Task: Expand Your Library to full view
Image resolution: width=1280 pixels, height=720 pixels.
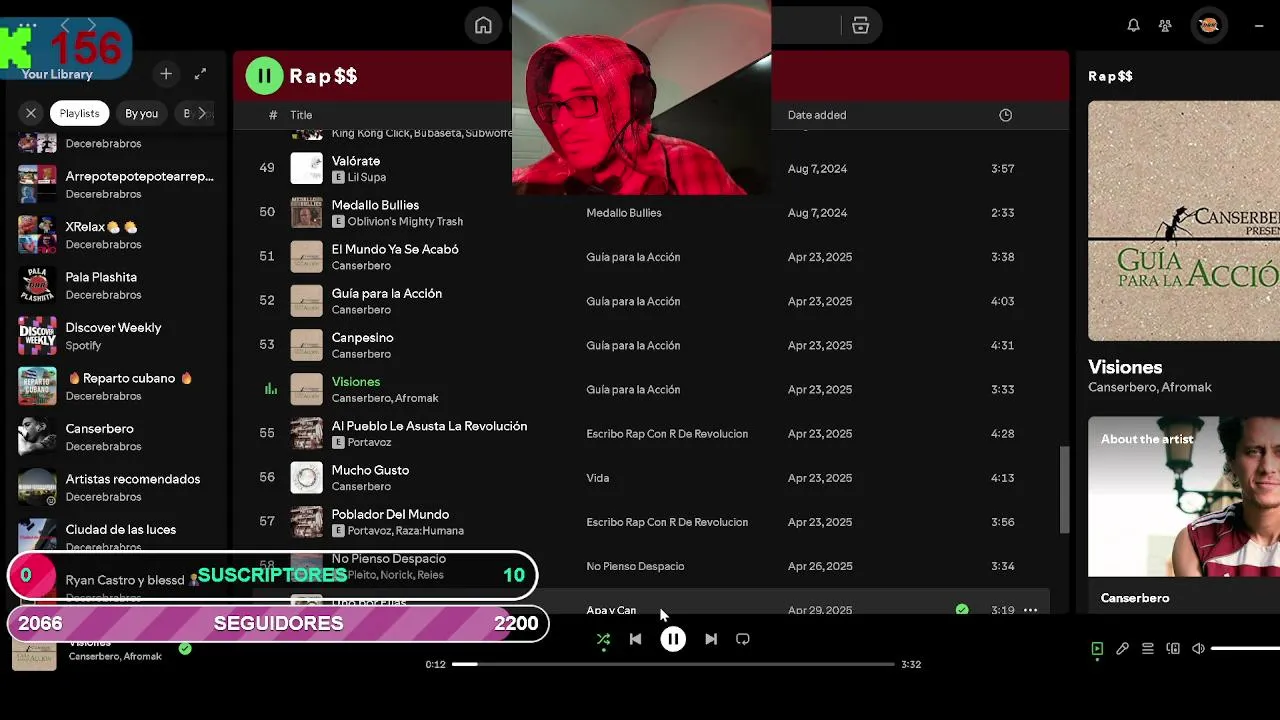Action: coord(200,74)
